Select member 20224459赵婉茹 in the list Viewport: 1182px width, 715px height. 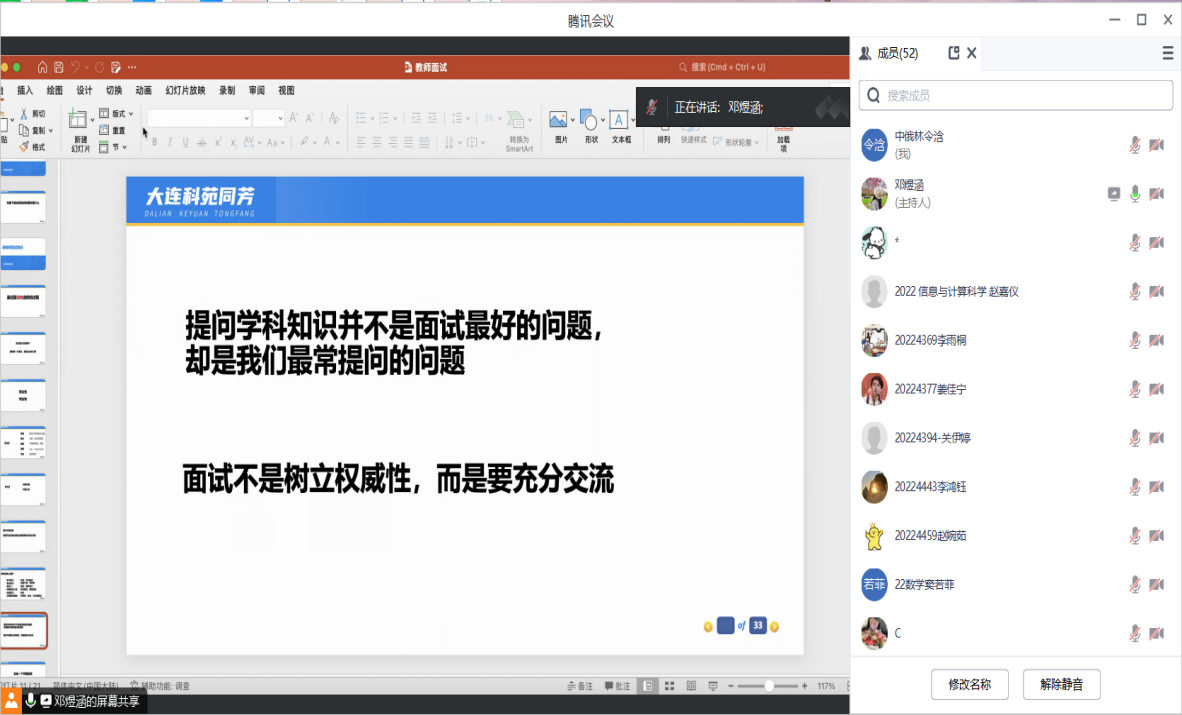click(x=1015, y=535)
